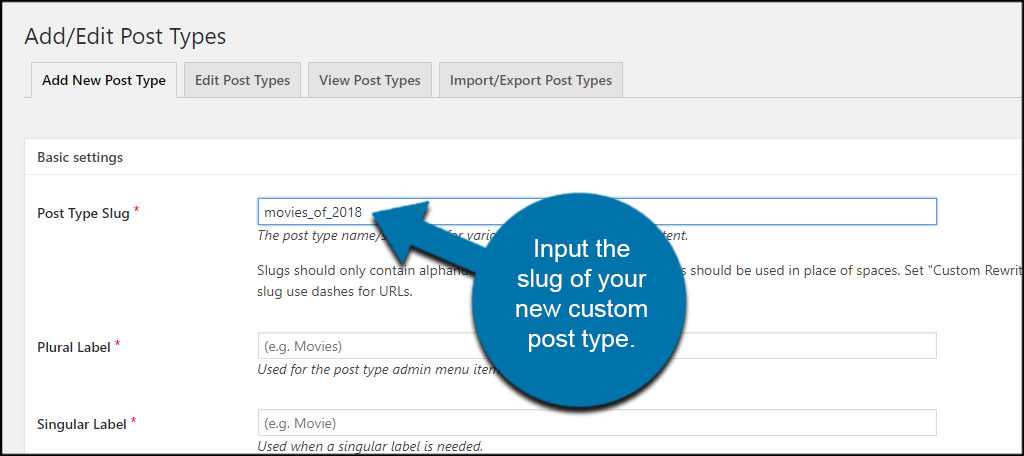The image size is (1024, 456).
Task: Click 'Used when a singular label is needed.' text
Action: click(x=370, y=447)
